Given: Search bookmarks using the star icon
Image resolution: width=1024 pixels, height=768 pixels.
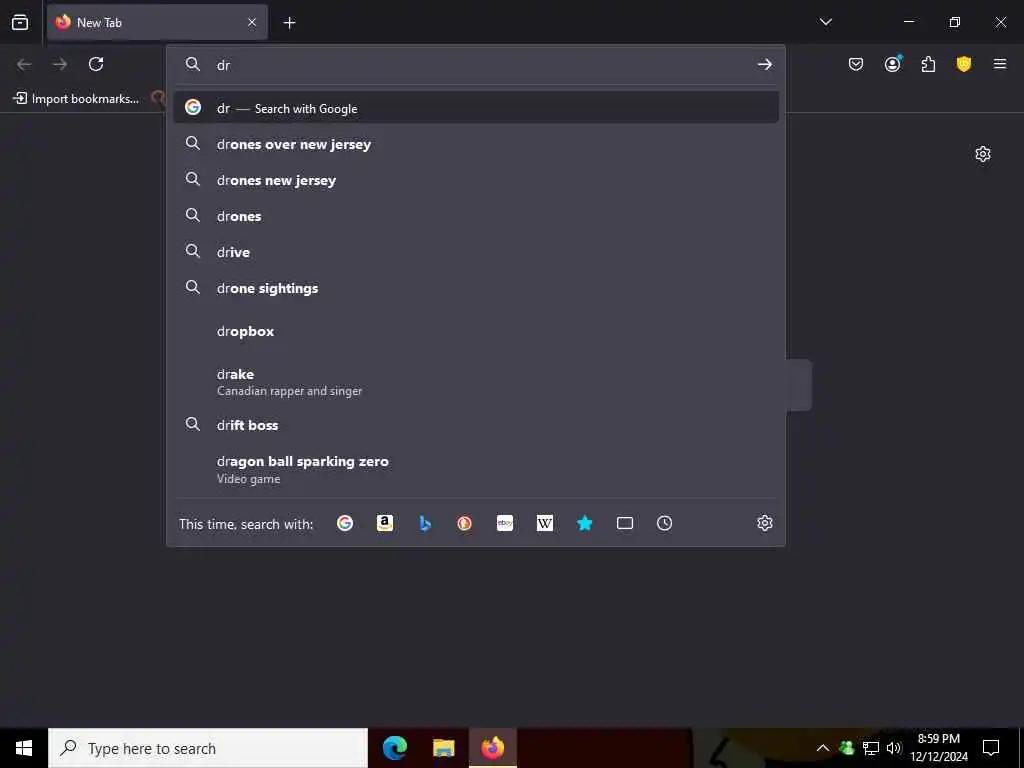Looking at the screenshot, I should [x=584, y=523].
